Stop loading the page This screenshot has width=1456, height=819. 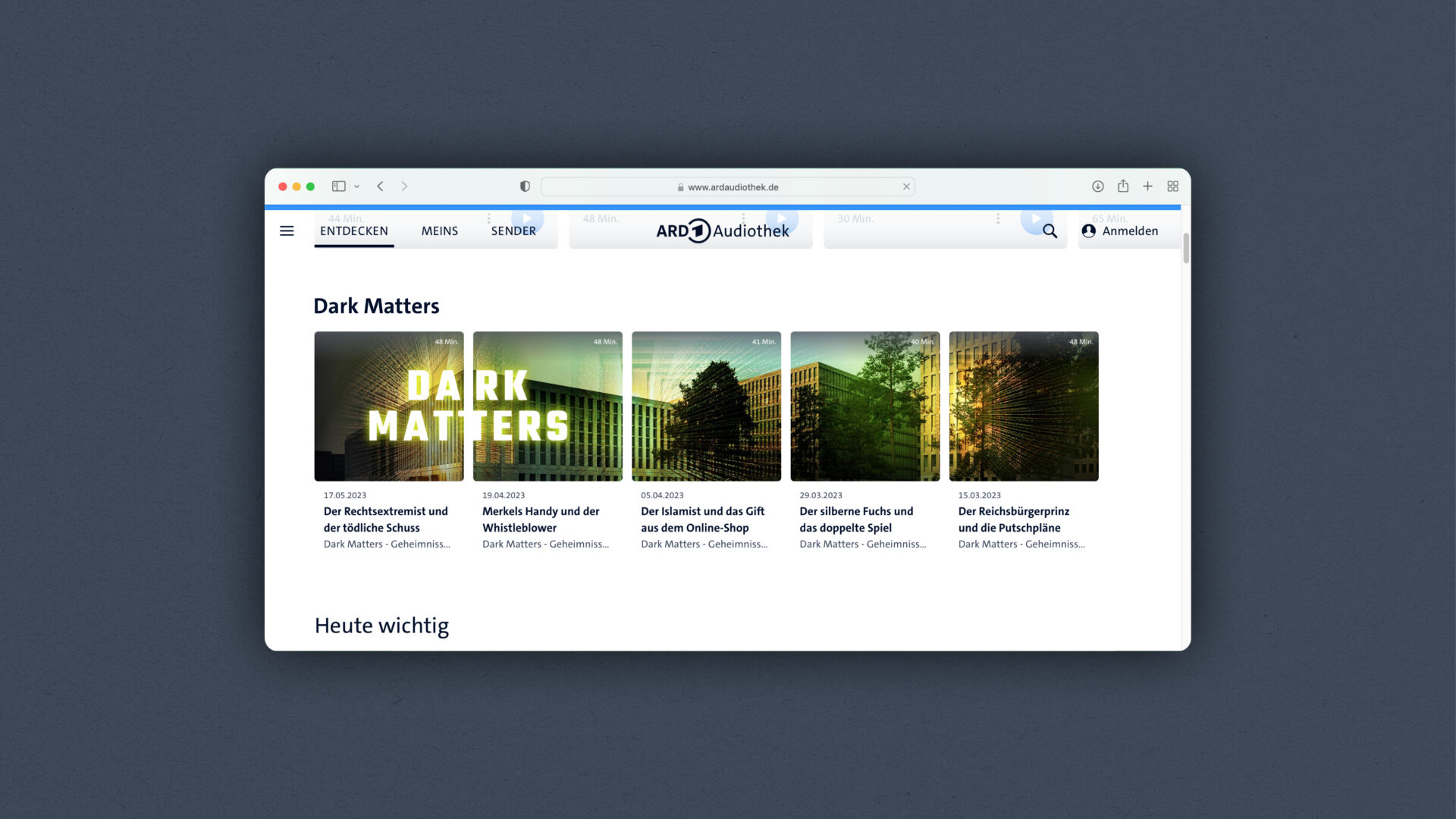click(906, 187)
